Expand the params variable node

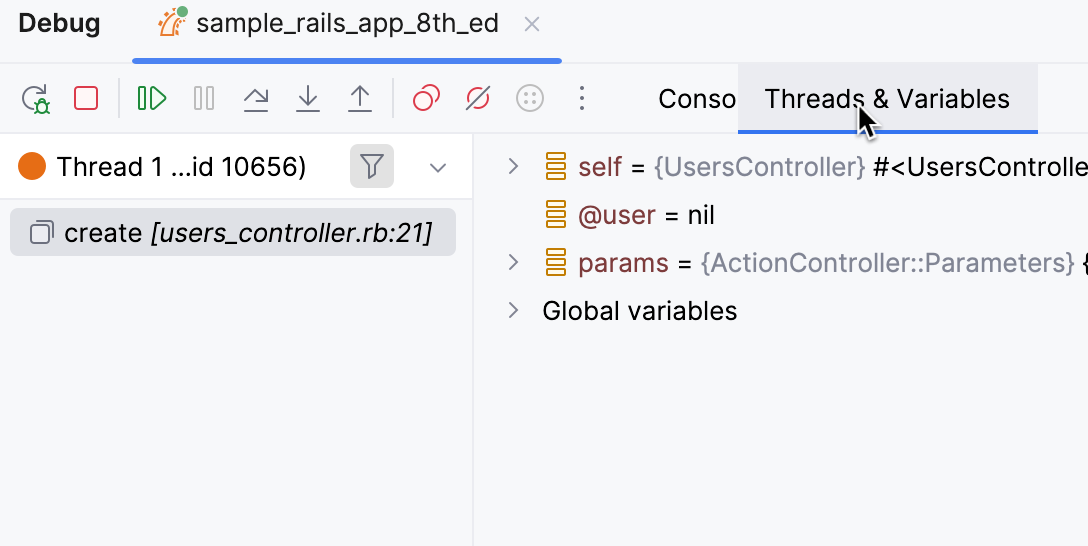pos(513,263)
